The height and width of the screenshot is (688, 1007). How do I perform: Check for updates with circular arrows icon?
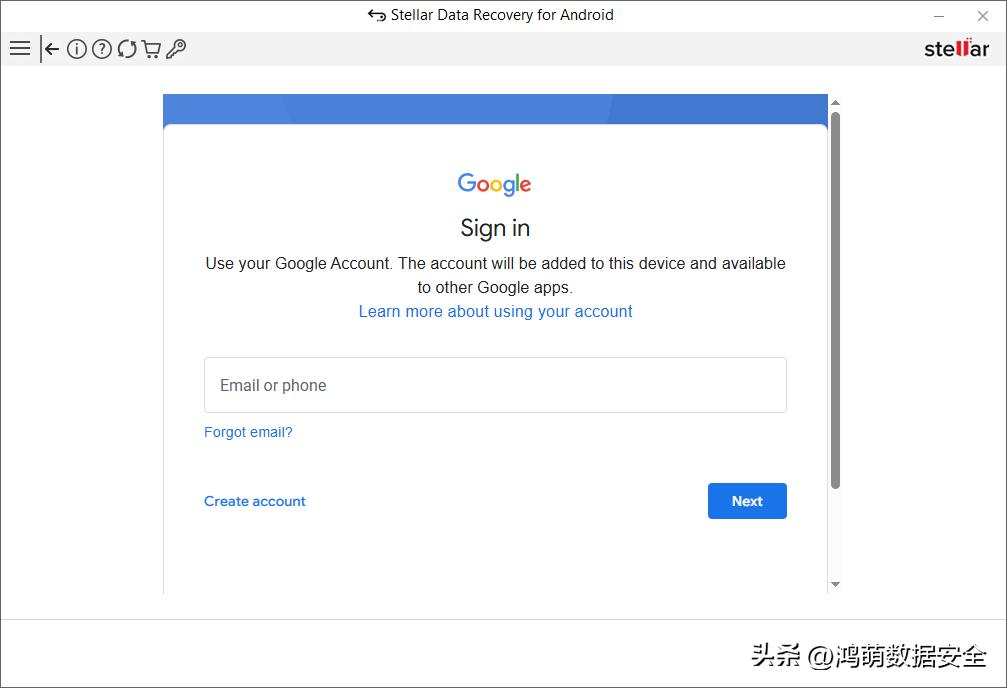coord(127,49)
